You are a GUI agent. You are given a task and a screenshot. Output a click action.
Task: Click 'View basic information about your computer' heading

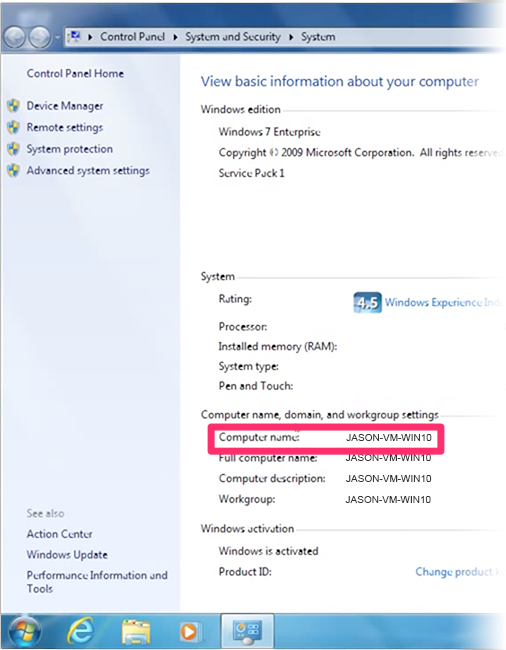(340, 82)
